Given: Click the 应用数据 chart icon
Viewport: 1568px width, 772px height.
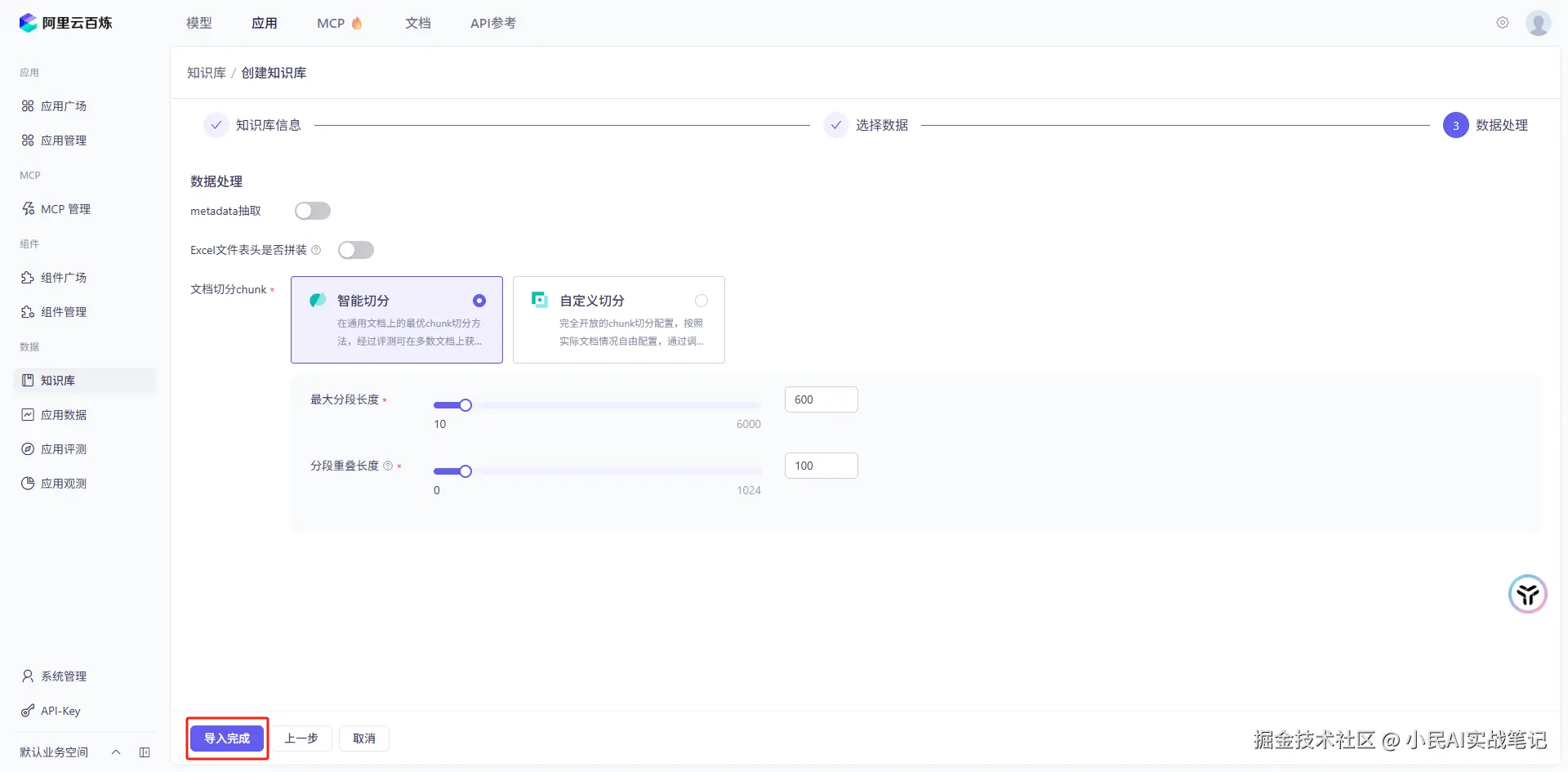Looking at the screenshot, I should (28, 415).
